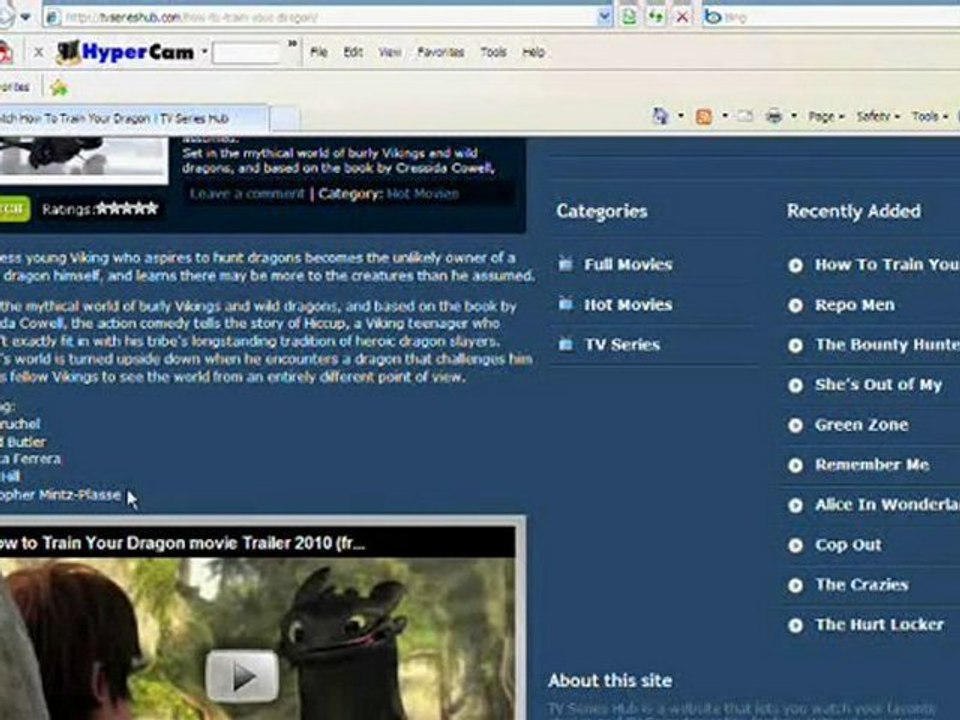
Task: Click the Compatibility View icon in address bar
Action: point(629,17)
